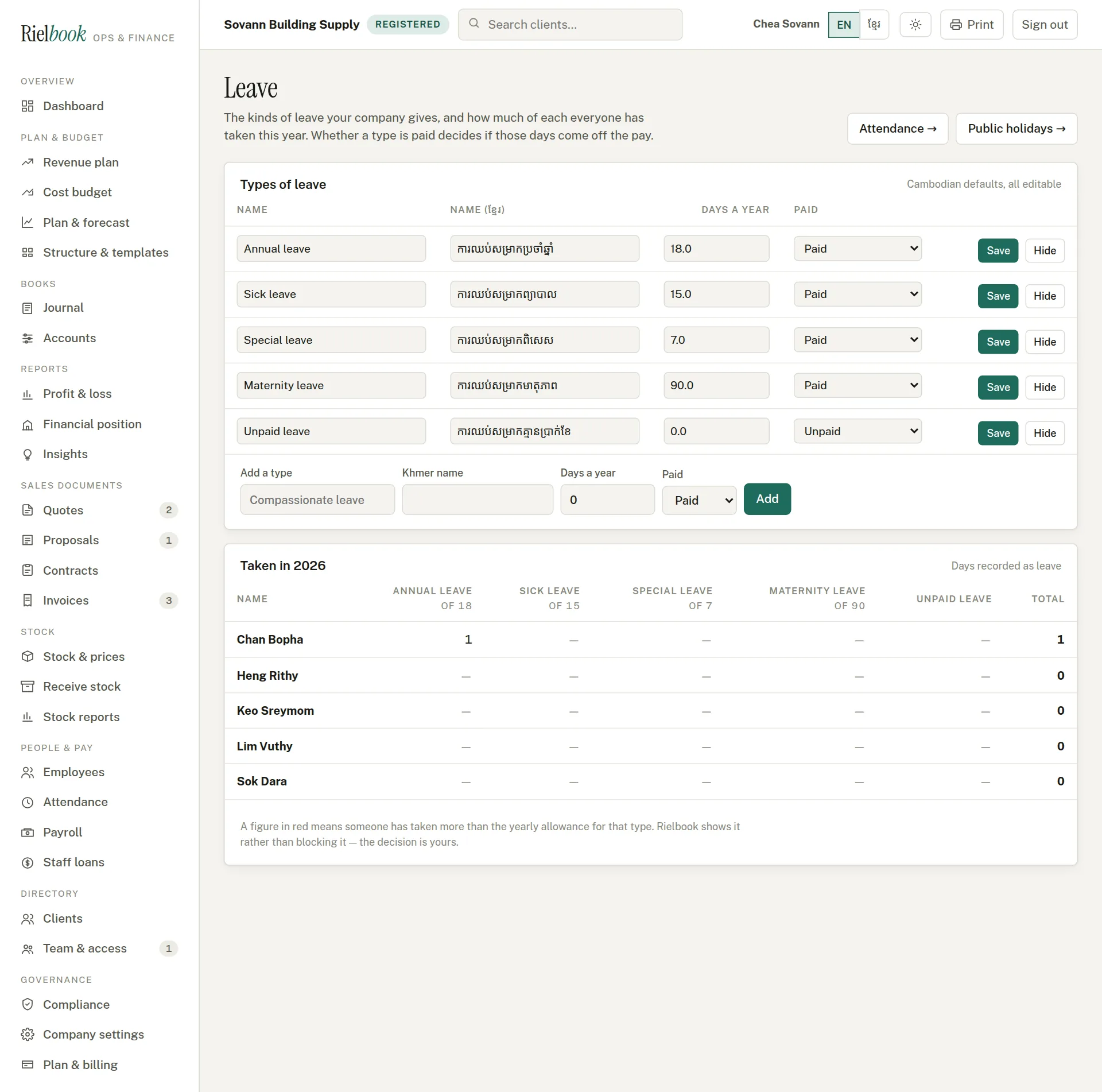Click Sign out
Screen dimensions: 1102x1092
(1045, 25)
